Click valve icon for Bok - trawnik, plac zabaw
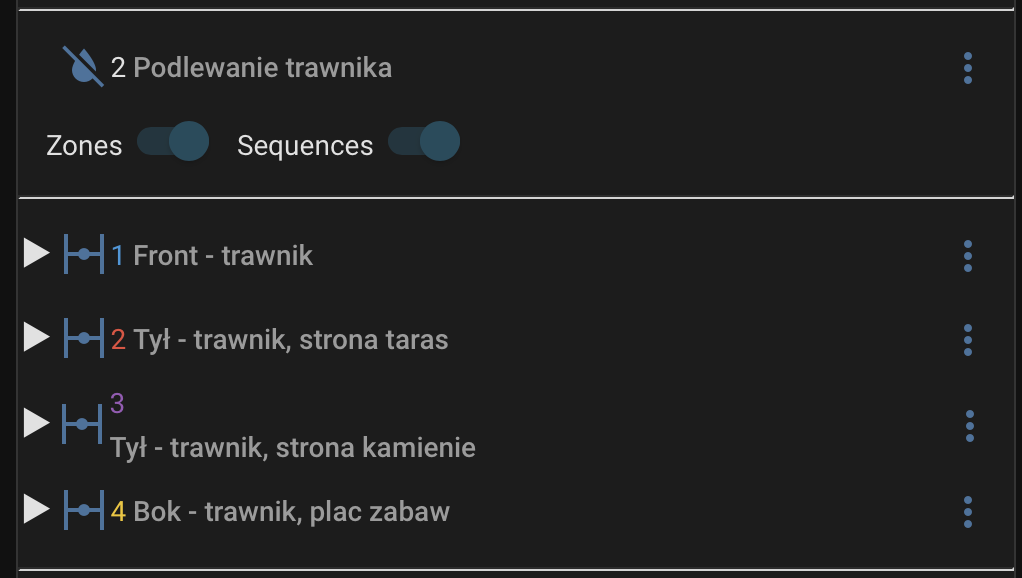1022x578 pixels. pos(83,511)
